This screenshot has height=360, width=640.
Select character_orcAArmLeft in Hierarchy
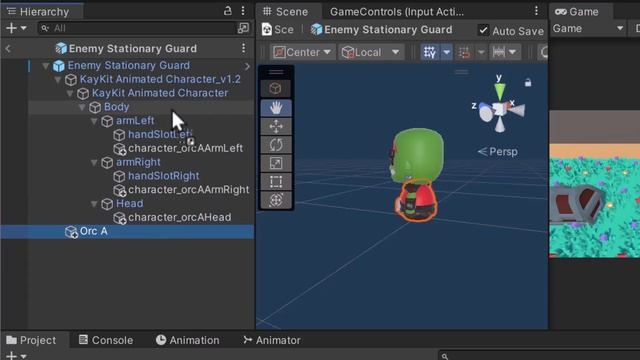186,148
